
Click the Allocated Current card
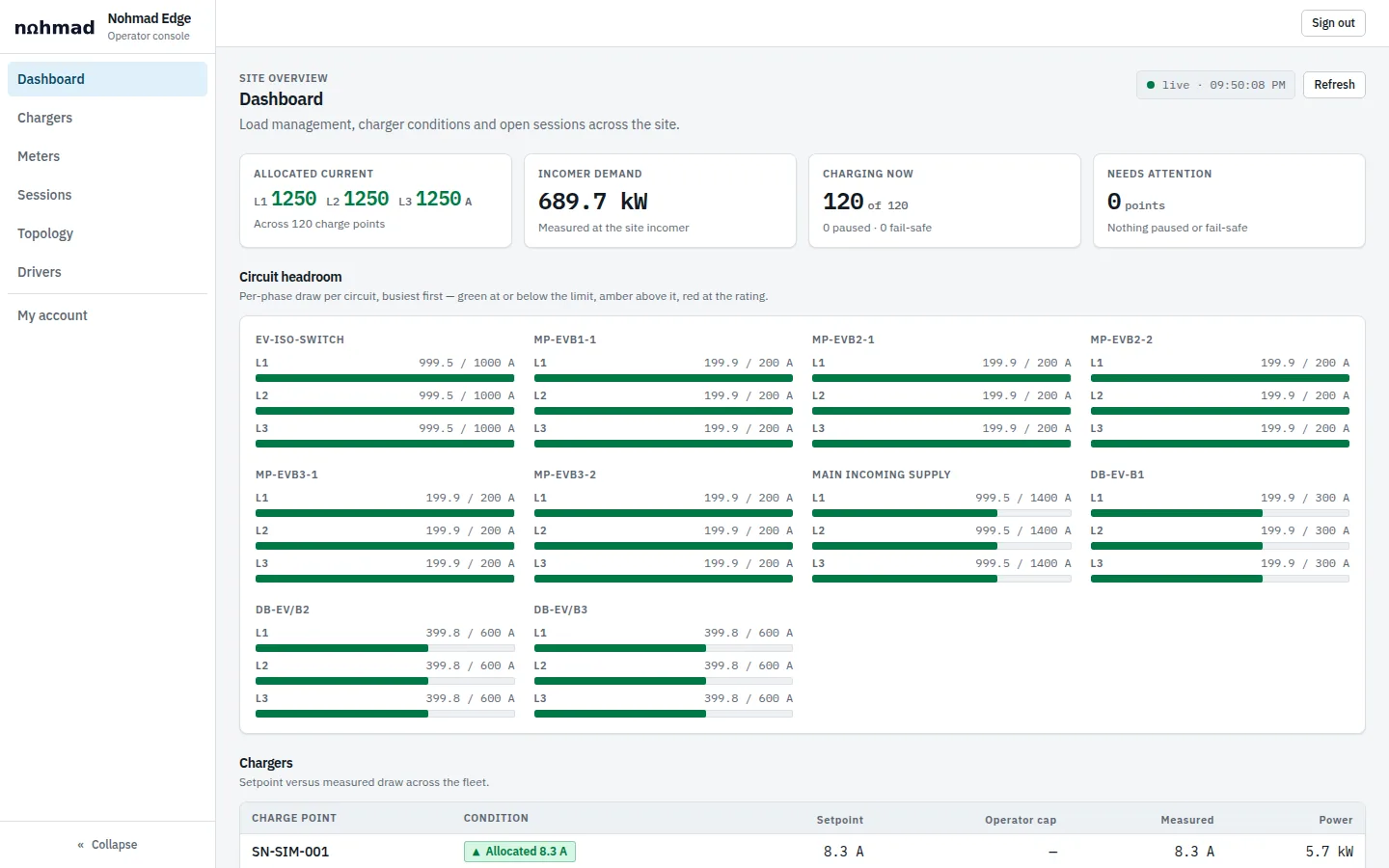click(x=375, y=201)
